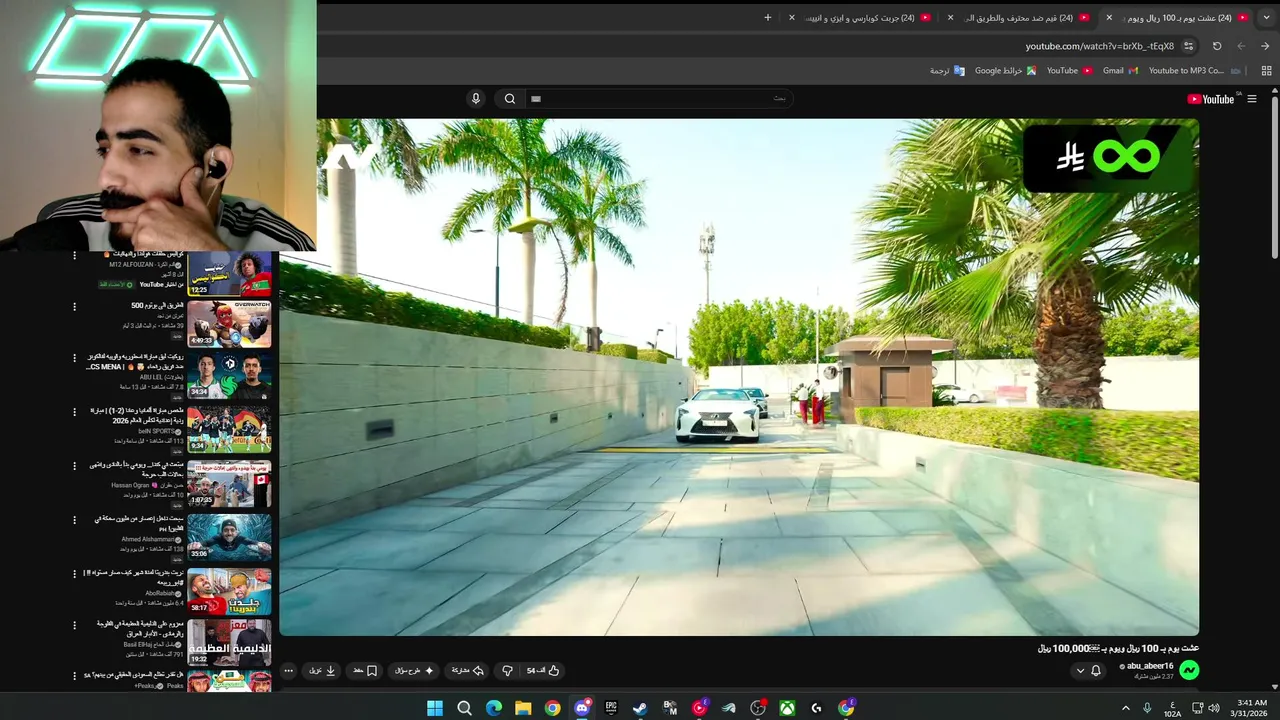Dislike the video with thumbs down
Screen dimensions: 1280x720
[x=507, y=670]
